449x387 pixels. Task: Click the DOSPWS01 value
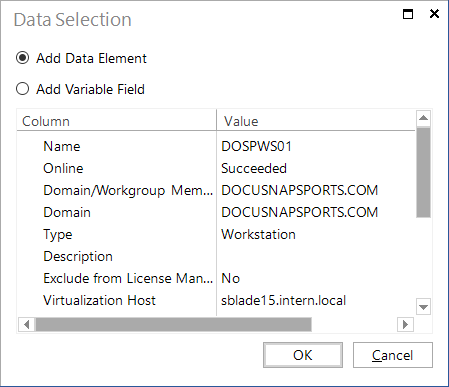[x=256, y=146]
